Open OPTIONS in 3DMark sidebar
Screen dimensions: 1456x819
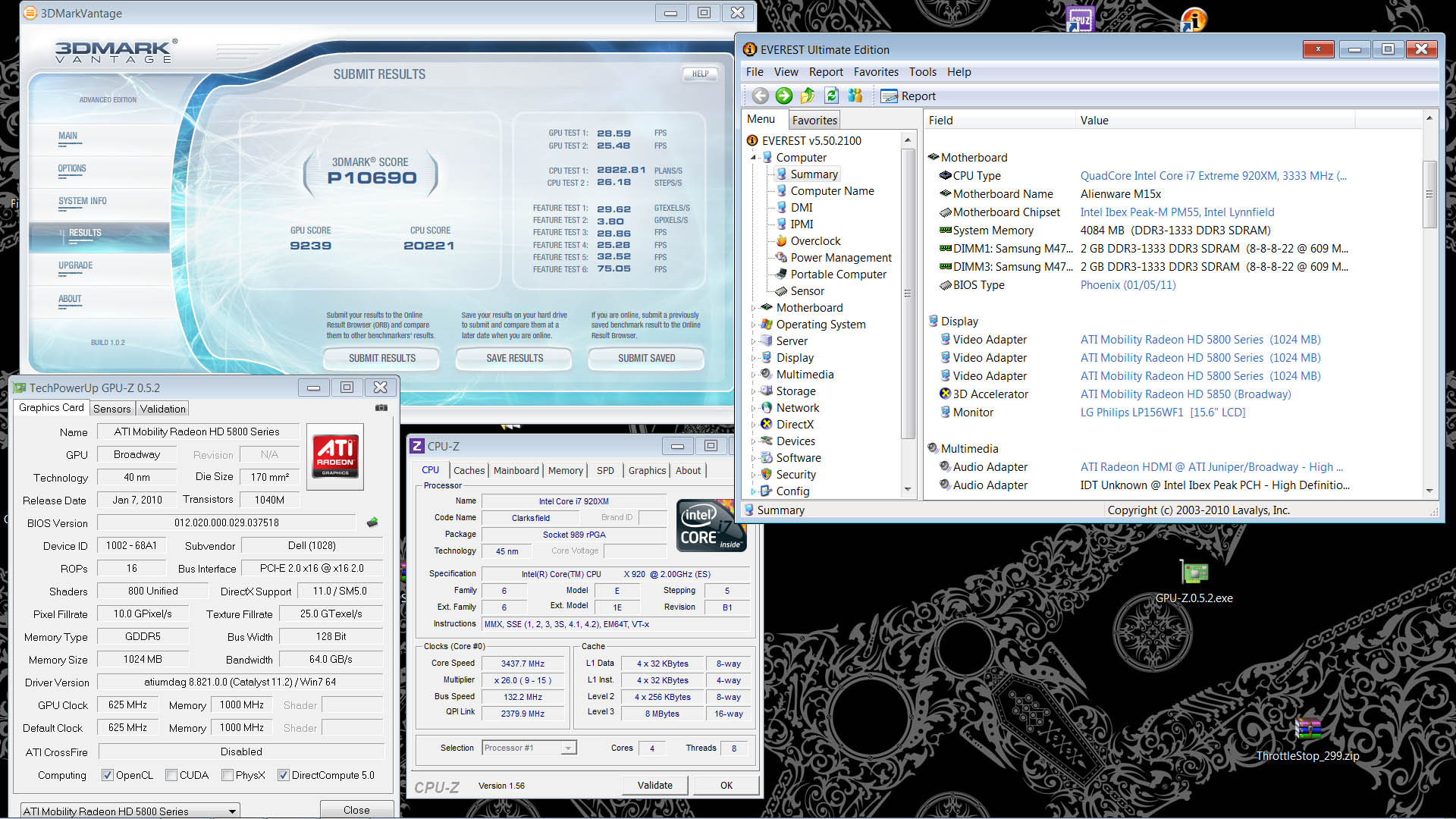pyautogui.click(x=72, y=168)
